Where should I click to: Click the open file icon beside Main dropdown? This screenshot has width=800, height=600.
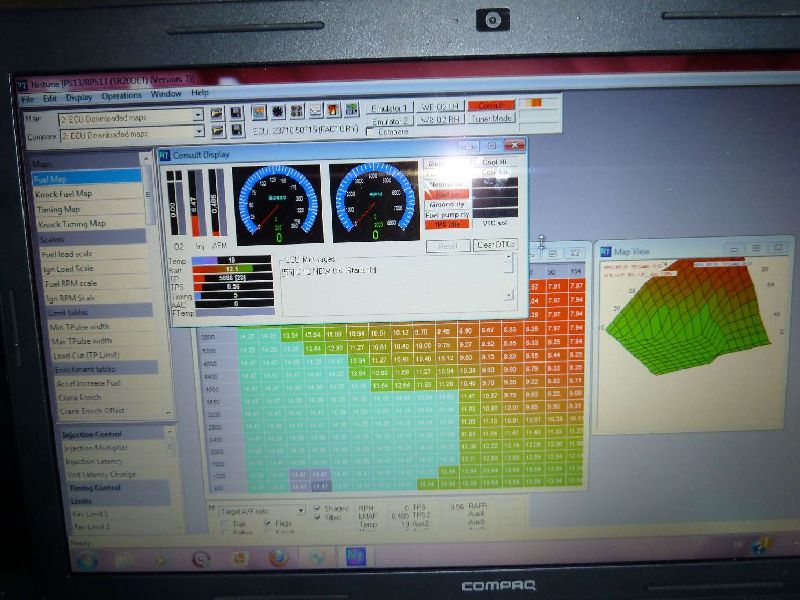pyautogui.click(x=217, y=115)
